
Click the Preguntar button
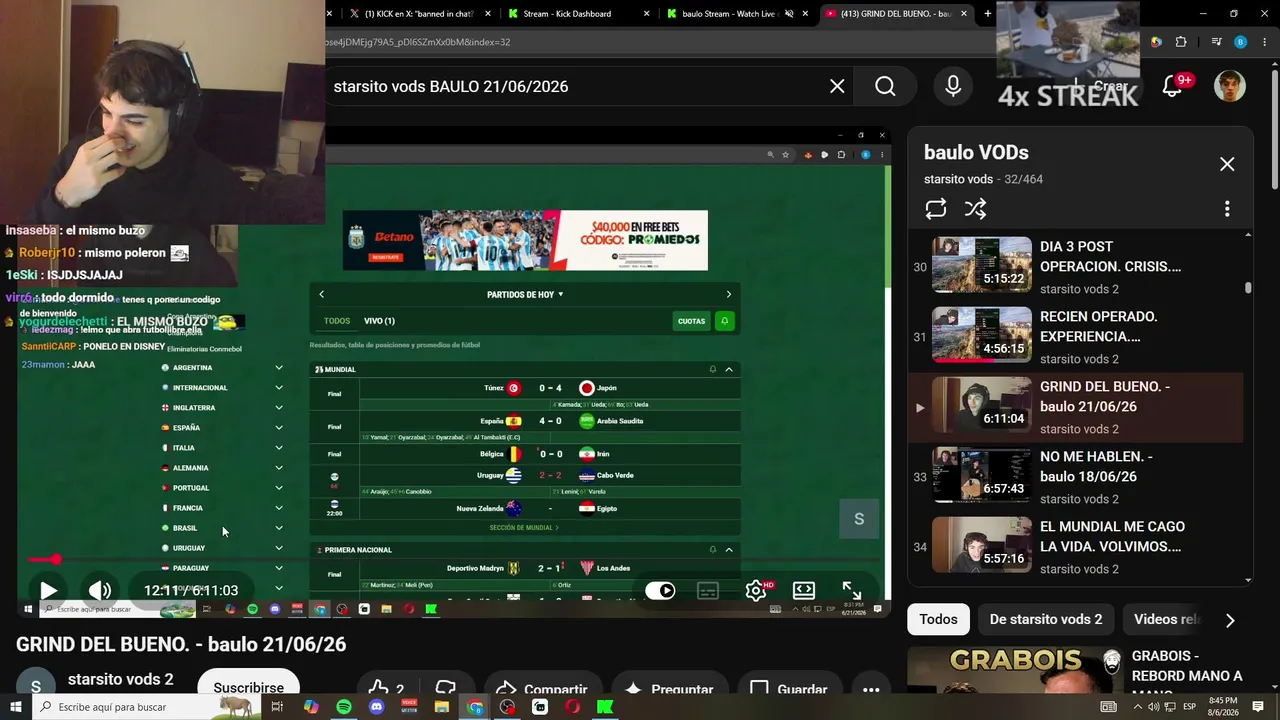pyautogui.click(x=668, y=689)
